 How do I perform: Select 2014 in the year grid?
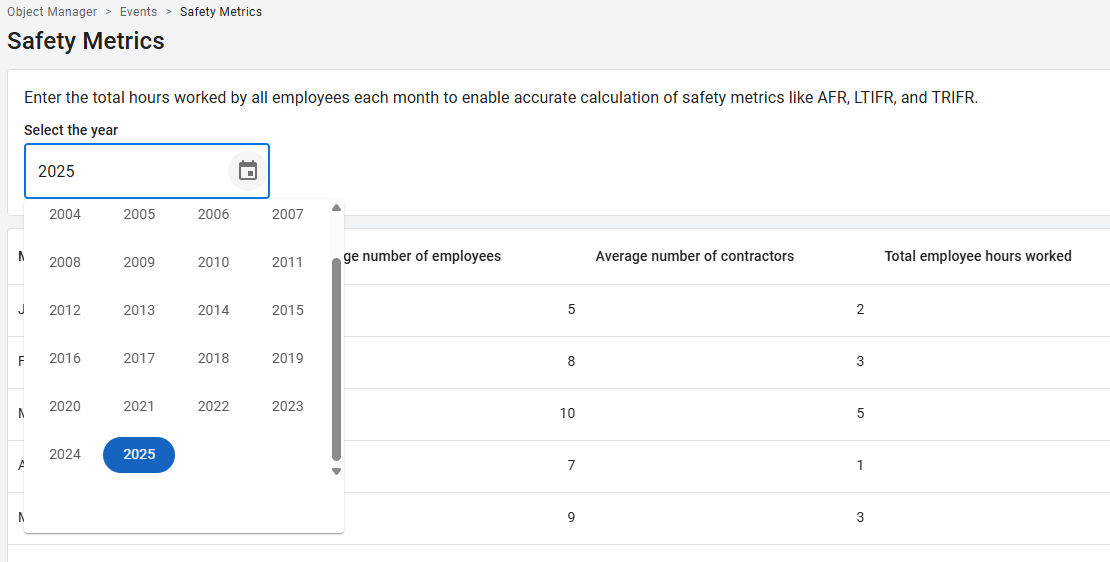(x=213, y=310)
